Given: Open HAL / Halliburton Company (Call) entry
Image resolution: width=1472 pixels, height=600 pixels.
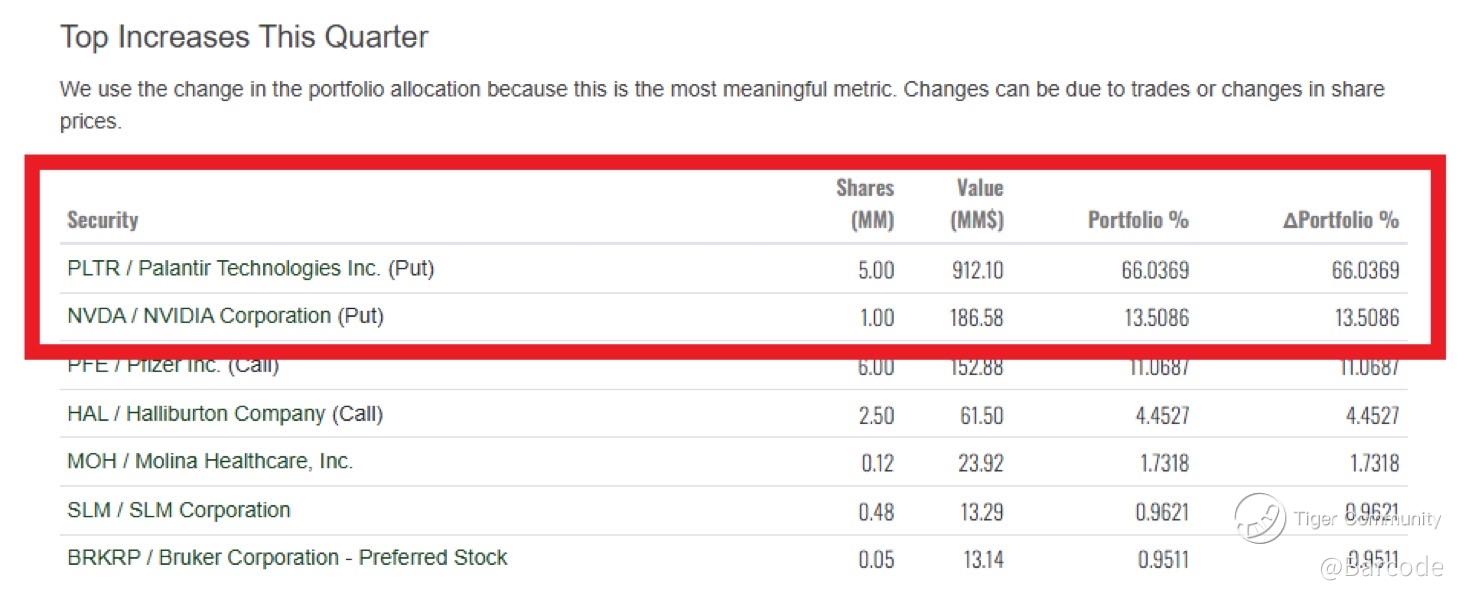Looking at the screenshot, I should 225,413.
